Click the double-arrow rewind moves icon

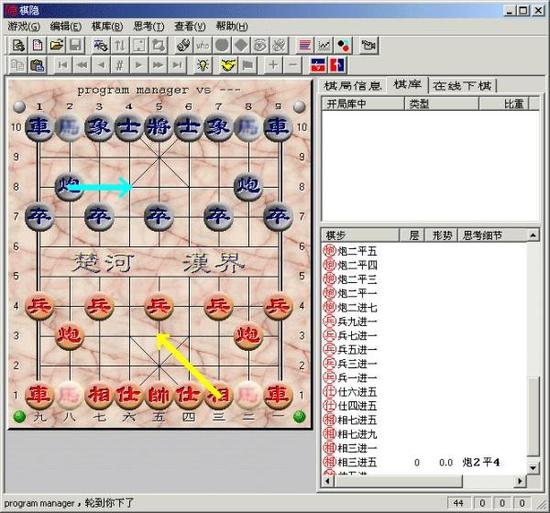[x=82, y=65]
